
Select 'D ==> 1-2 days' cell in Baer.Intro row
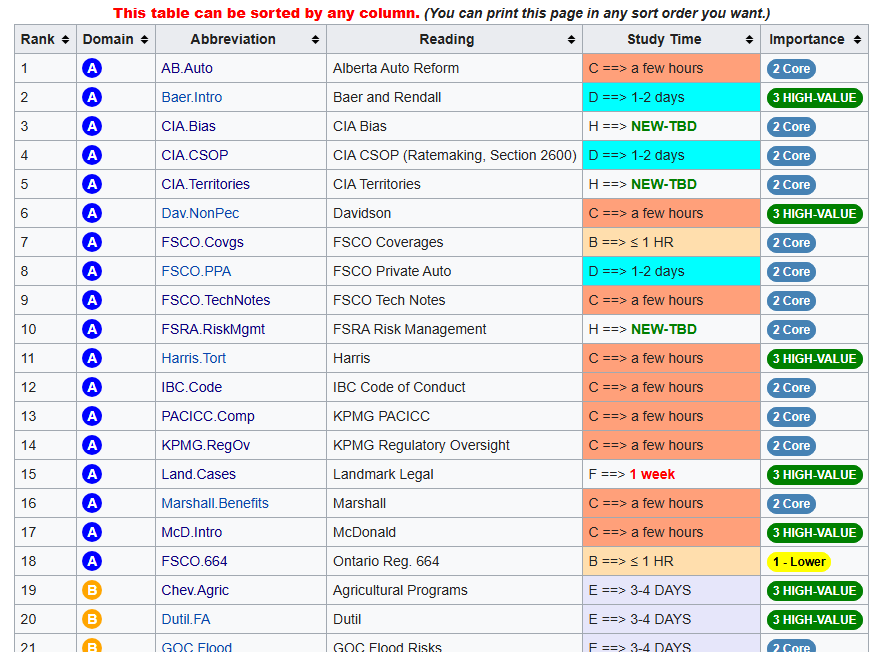[671, 97]
